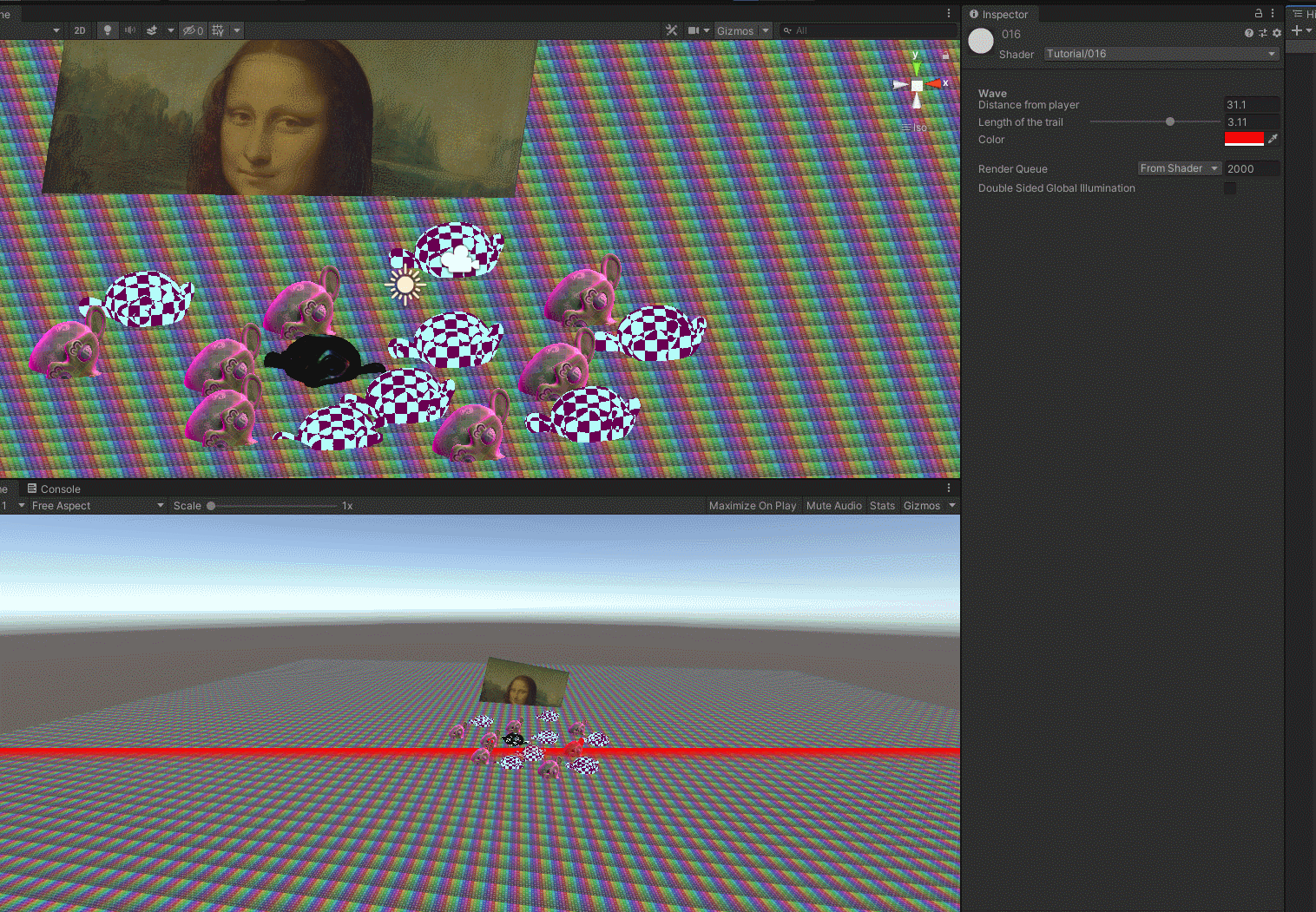Open the component editor tools icon
The height and width of the screenshot is (912, 1316).
click(671, 30)
